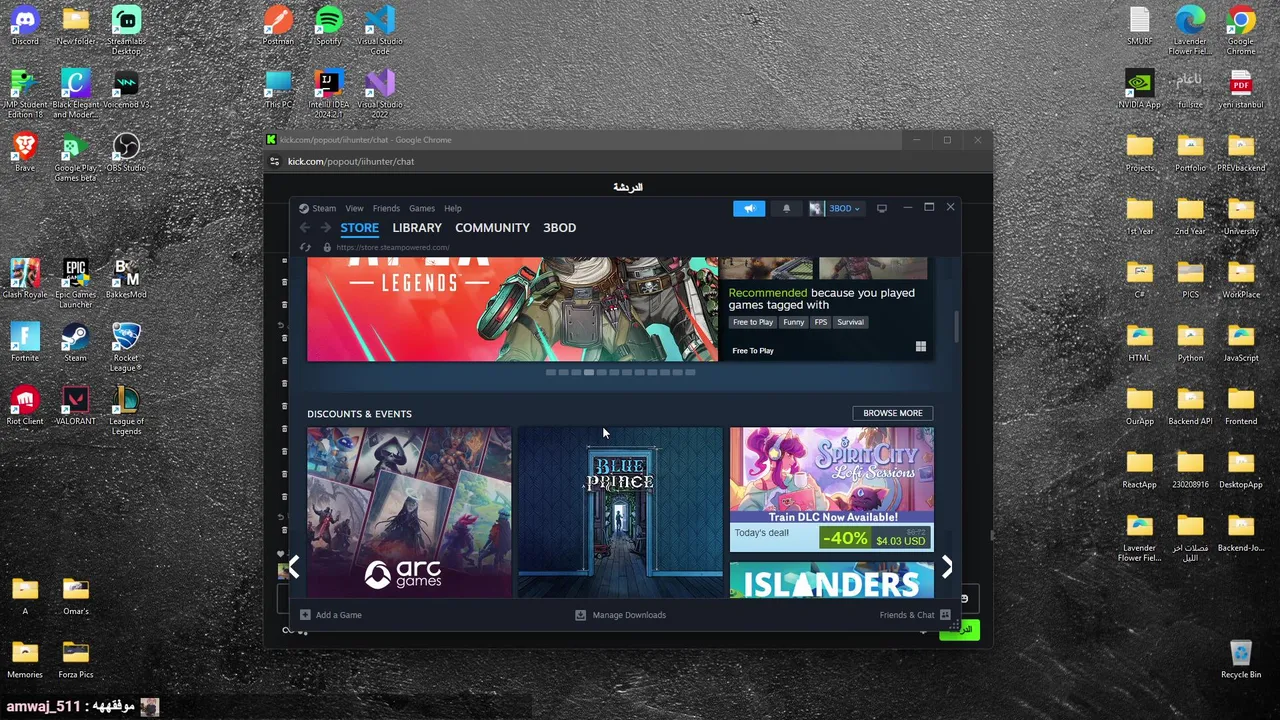Select the Riot Client desktop icon
1280x720 pixels.
(25, 405)
